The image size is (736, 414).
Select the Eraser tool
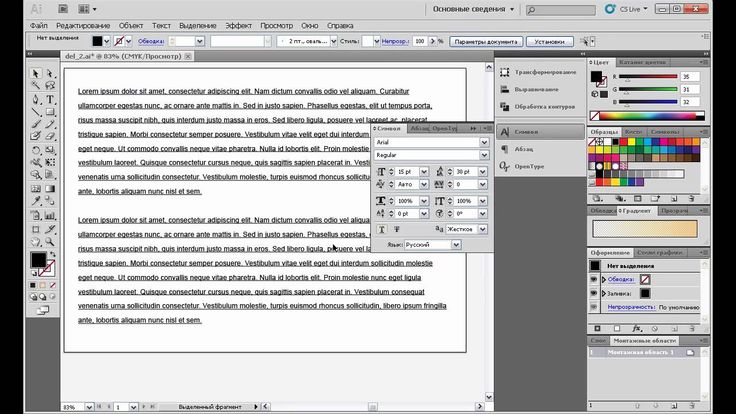(x=50, y=136)
